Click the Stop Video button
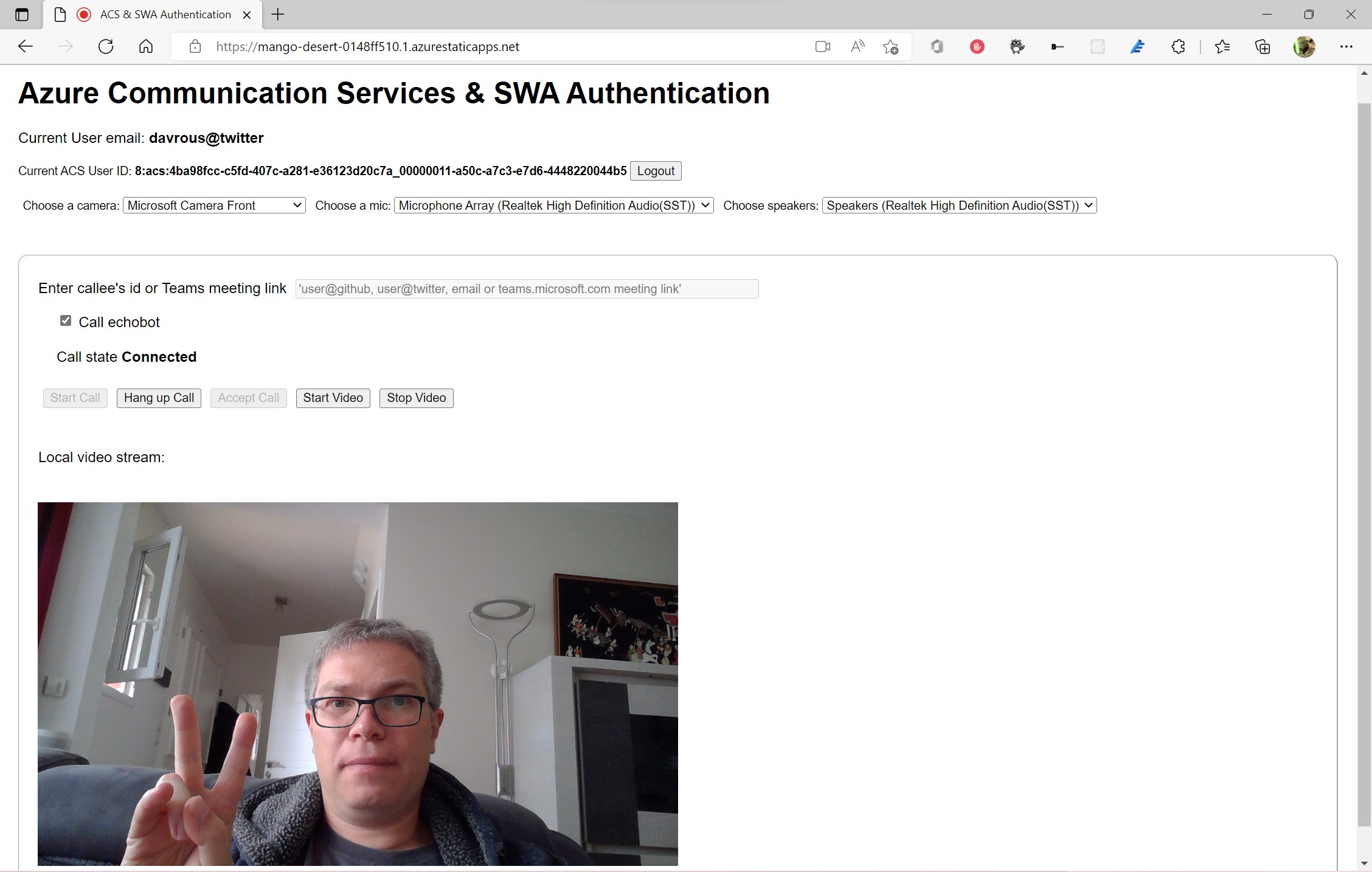1372x872 pixels. (x=417, y=398)
